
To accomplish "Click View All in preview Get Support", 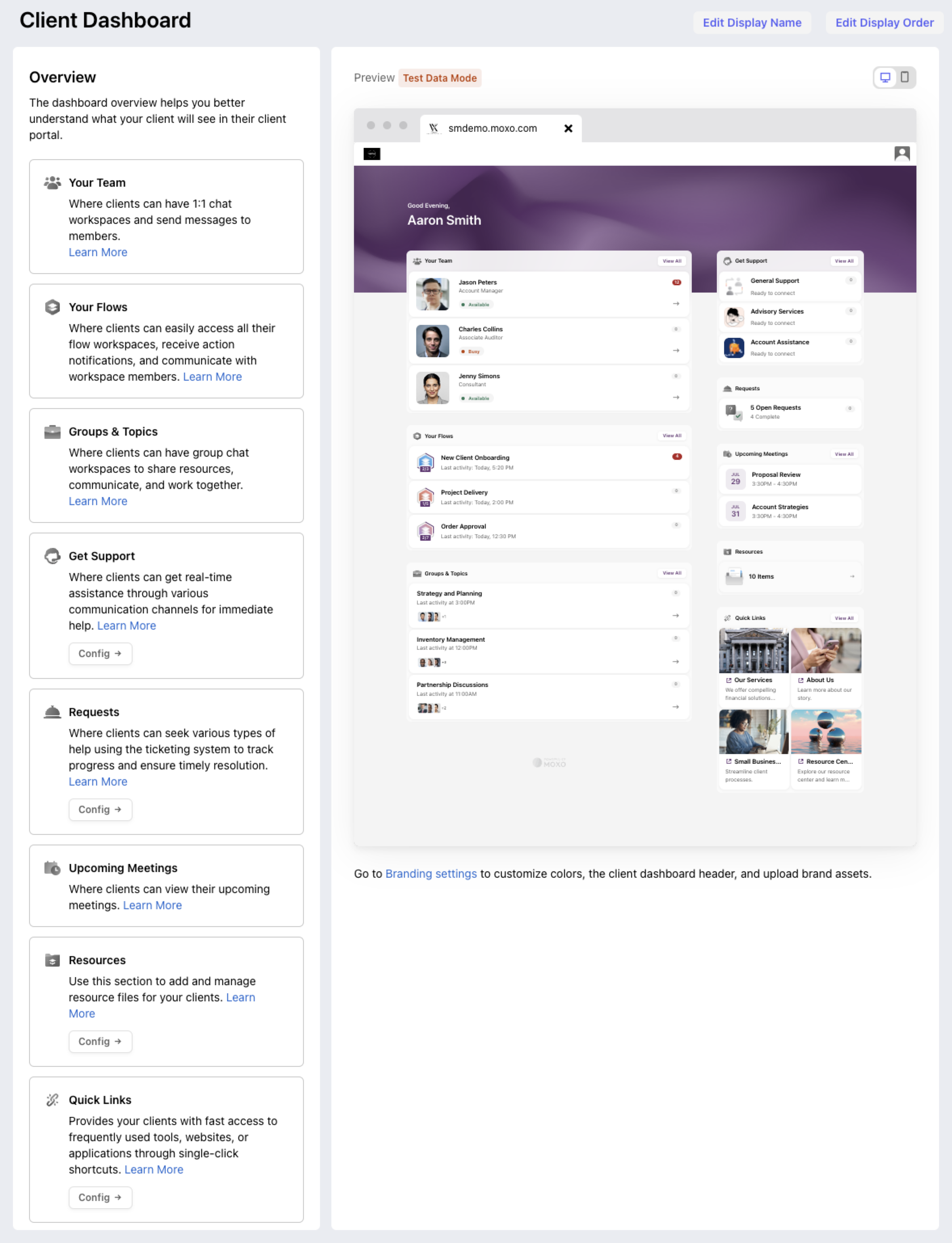I will coord(844,261).
